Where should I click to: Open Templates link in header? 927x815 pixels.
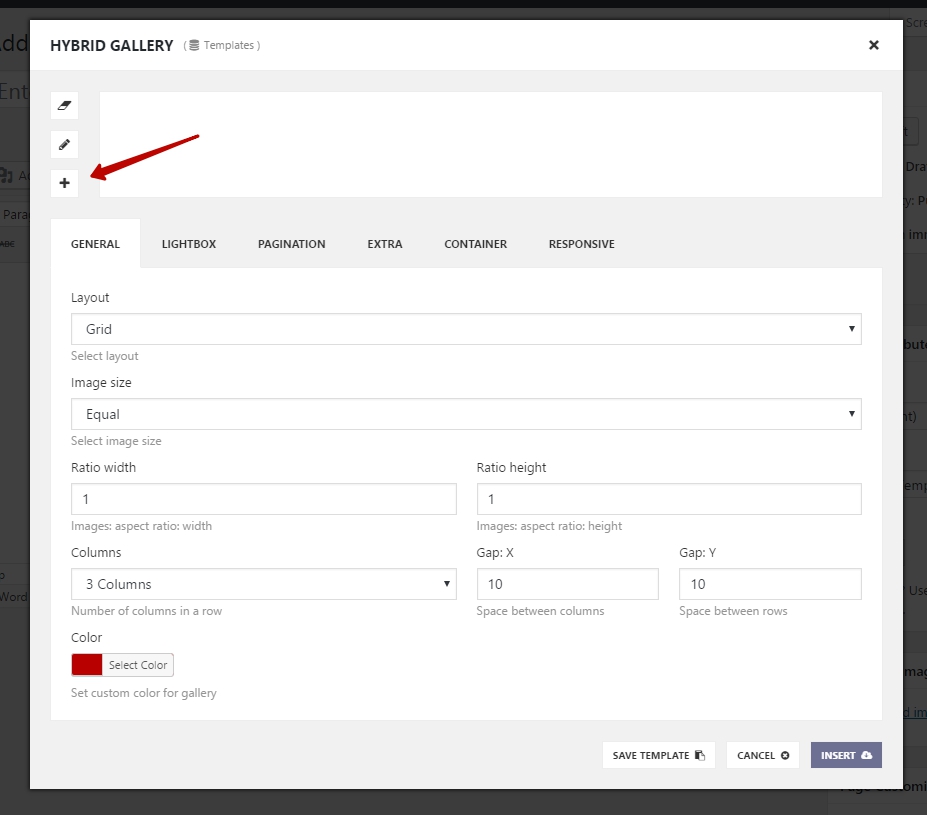point(222,46)
